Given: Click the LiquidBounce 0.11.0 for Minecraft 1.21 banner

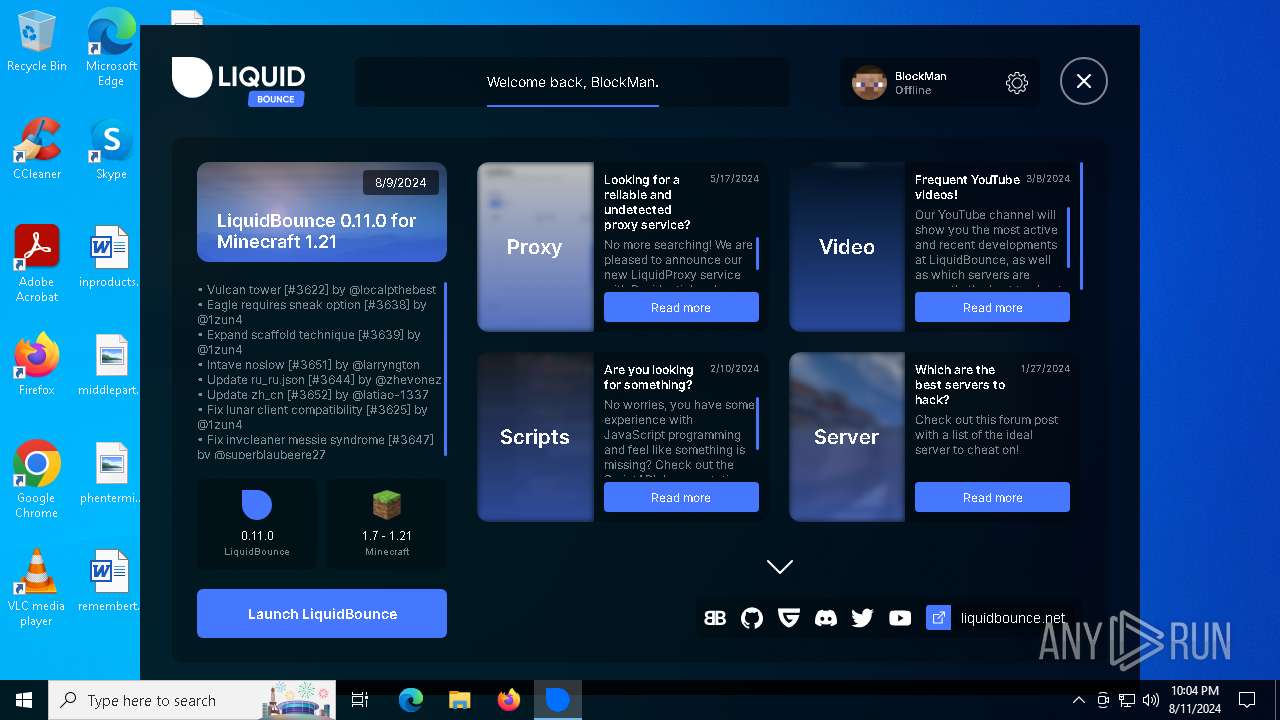Looking at the screenshot, I should 322,212.
